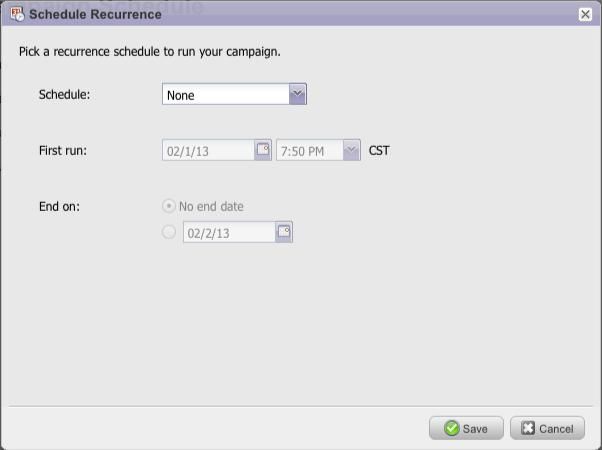Image resolution: width=602 pixels, height=450 pixels.
Task: Expand the First run time dropdown arrow
Action: point(351,150)
